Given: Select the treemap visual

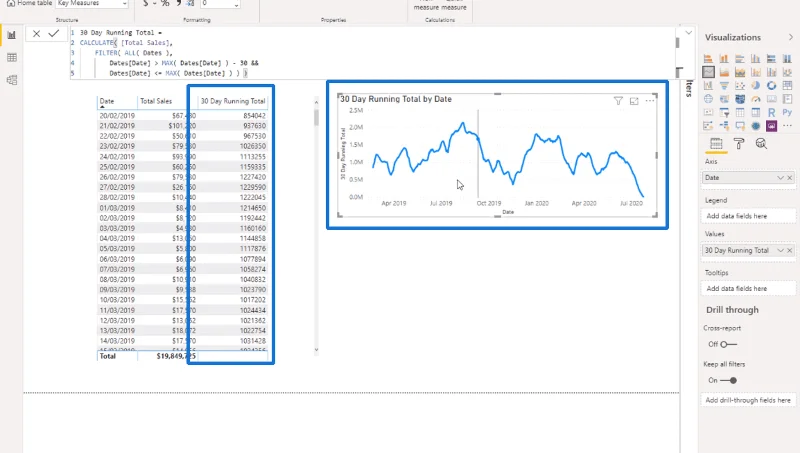Looking at the screenshot, I should pyautogui.click(x=787, y=85).
